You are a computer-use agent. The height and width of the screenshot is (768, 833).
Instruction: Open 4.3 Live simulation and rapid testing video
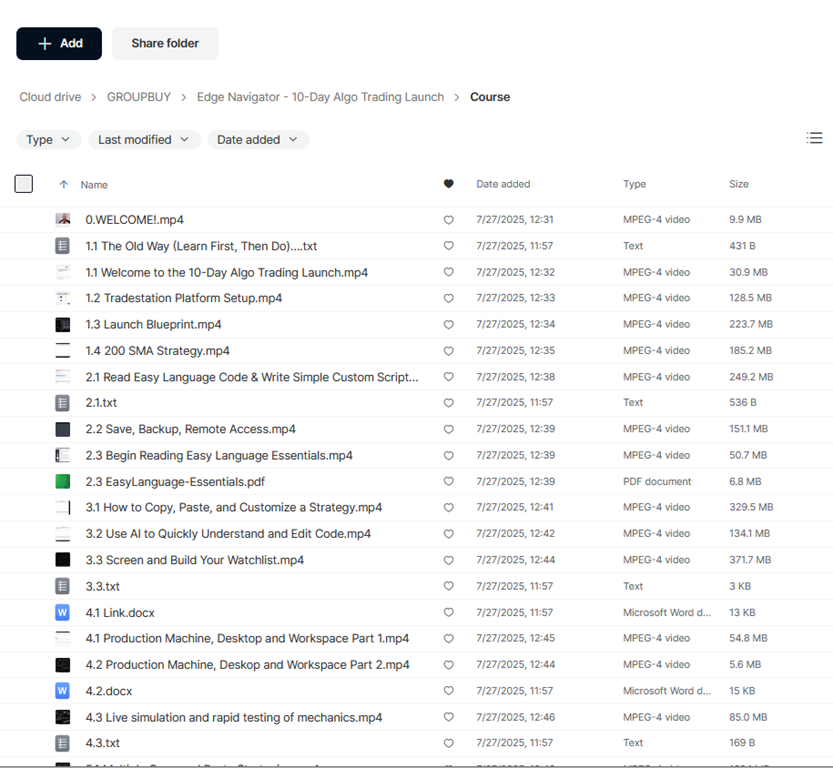pyautogui.click(x=234, y=718)
